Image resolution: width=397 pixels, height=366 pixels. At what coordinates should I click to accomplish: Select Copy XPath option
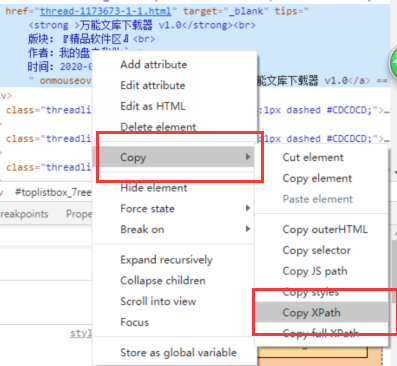tap(321, 313)
